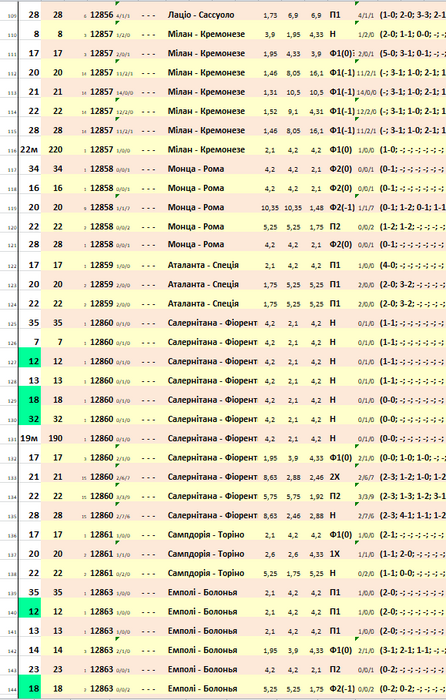Click scores cell starting (2-1; for Сампдорія
Image resolution: width=446 pixels, height=700 pixels.
412,534
